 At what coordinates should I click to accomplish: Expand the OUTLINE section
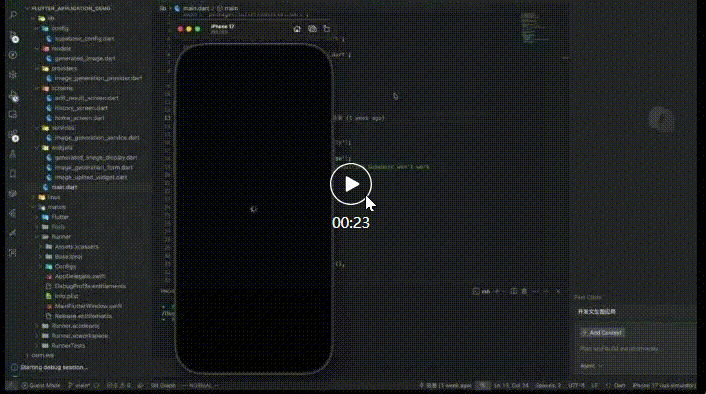(x=42, y=356)
